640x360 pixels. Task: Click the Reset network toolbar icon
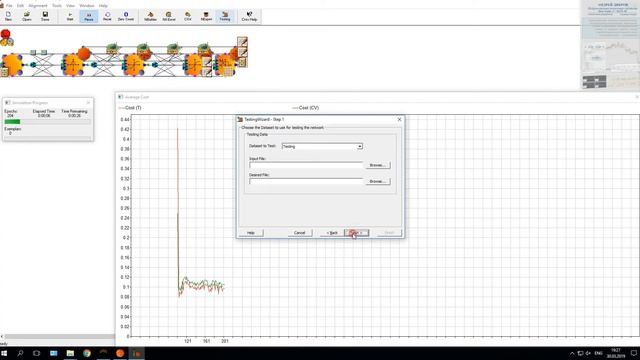[107, 16]
